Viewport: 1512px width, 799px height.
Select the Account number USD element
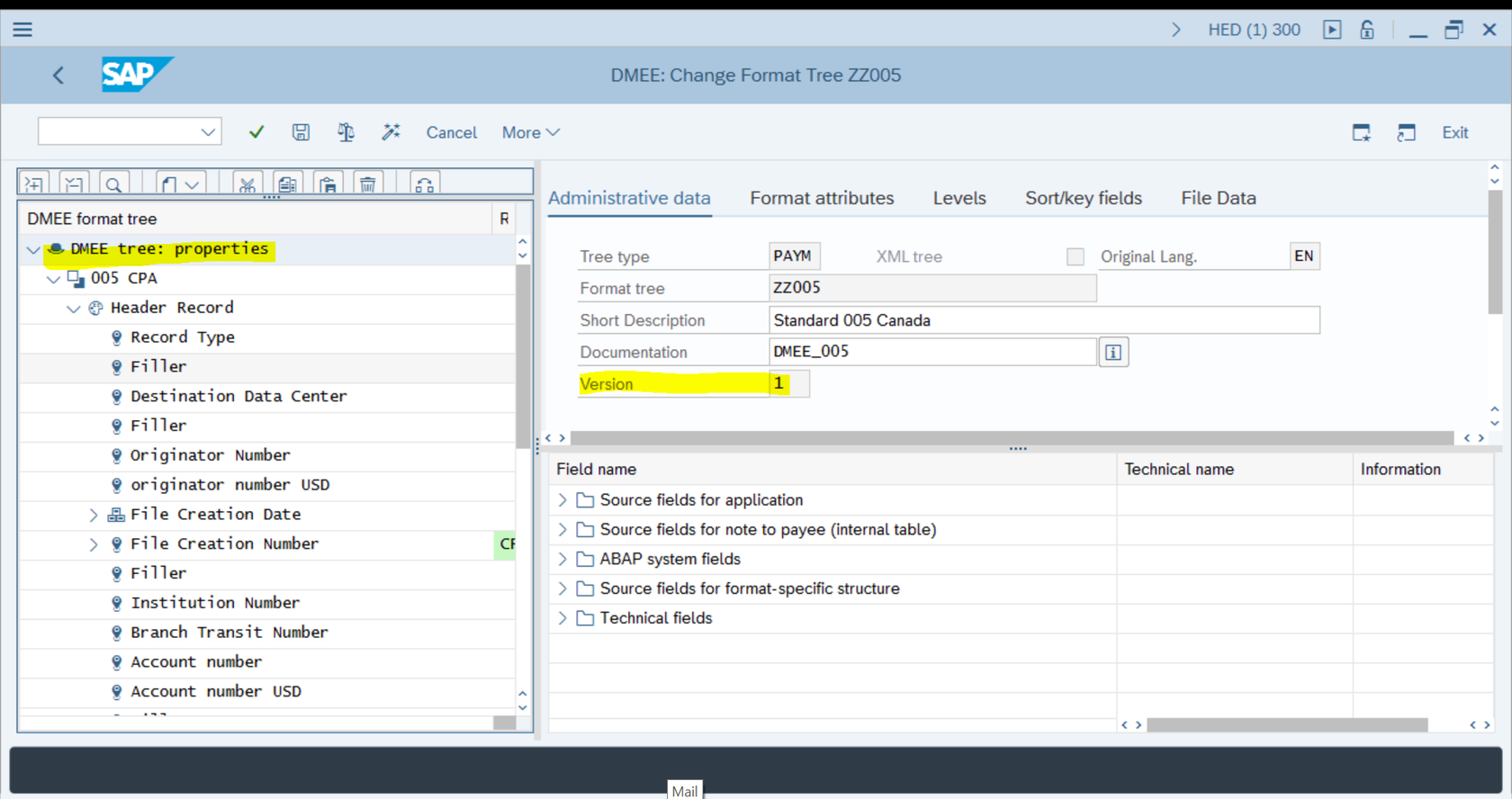coord(215,692)
